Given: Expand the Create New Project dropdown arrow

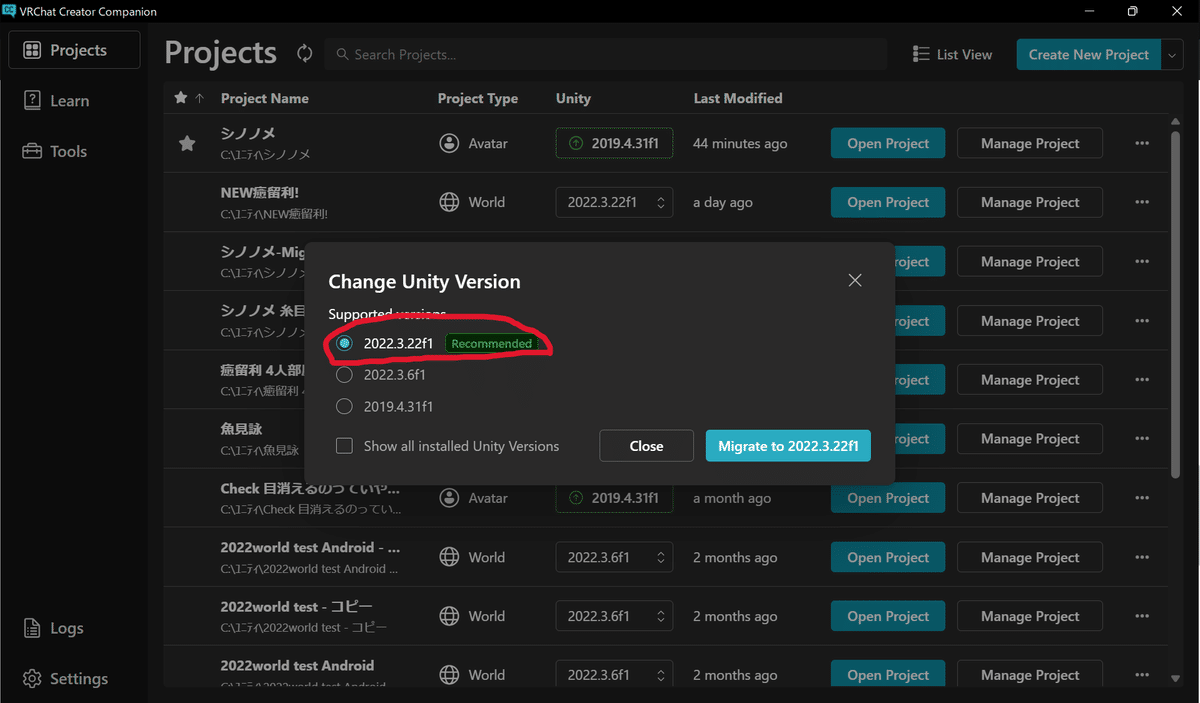Looking at the screenshot, I should [1173, 54].
